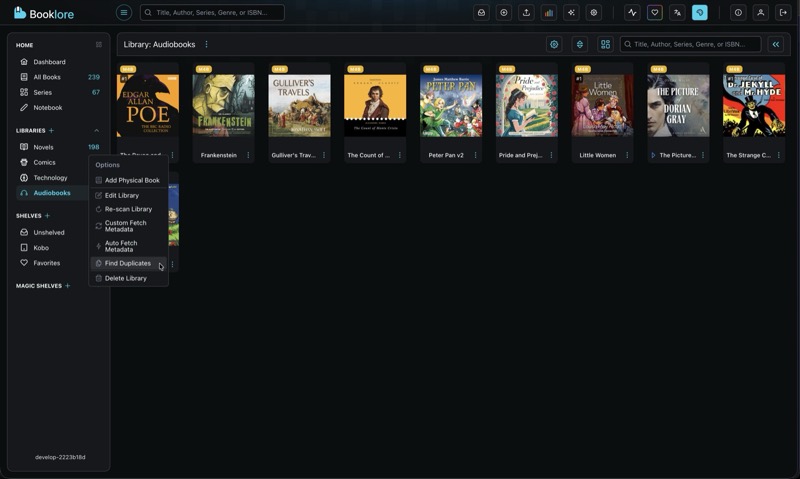This screenshot has height=479, width=800.
Task: Choose Add Physical Book from options menu
Action: (x=129, y=180)
